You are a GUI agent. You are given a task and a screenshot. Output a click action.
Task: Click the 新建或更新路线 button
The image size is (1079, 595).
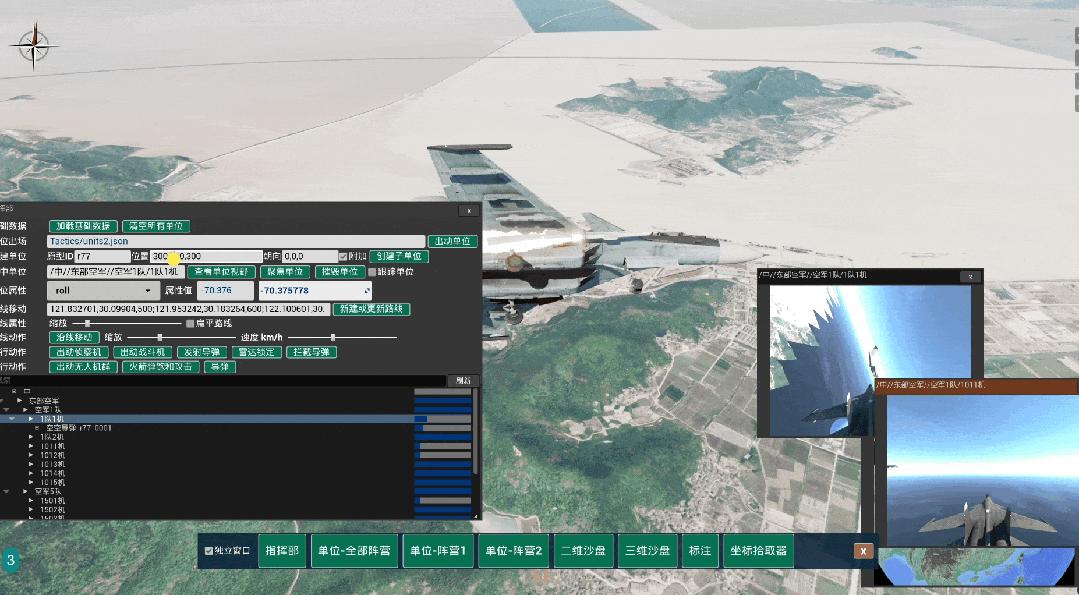372,309
